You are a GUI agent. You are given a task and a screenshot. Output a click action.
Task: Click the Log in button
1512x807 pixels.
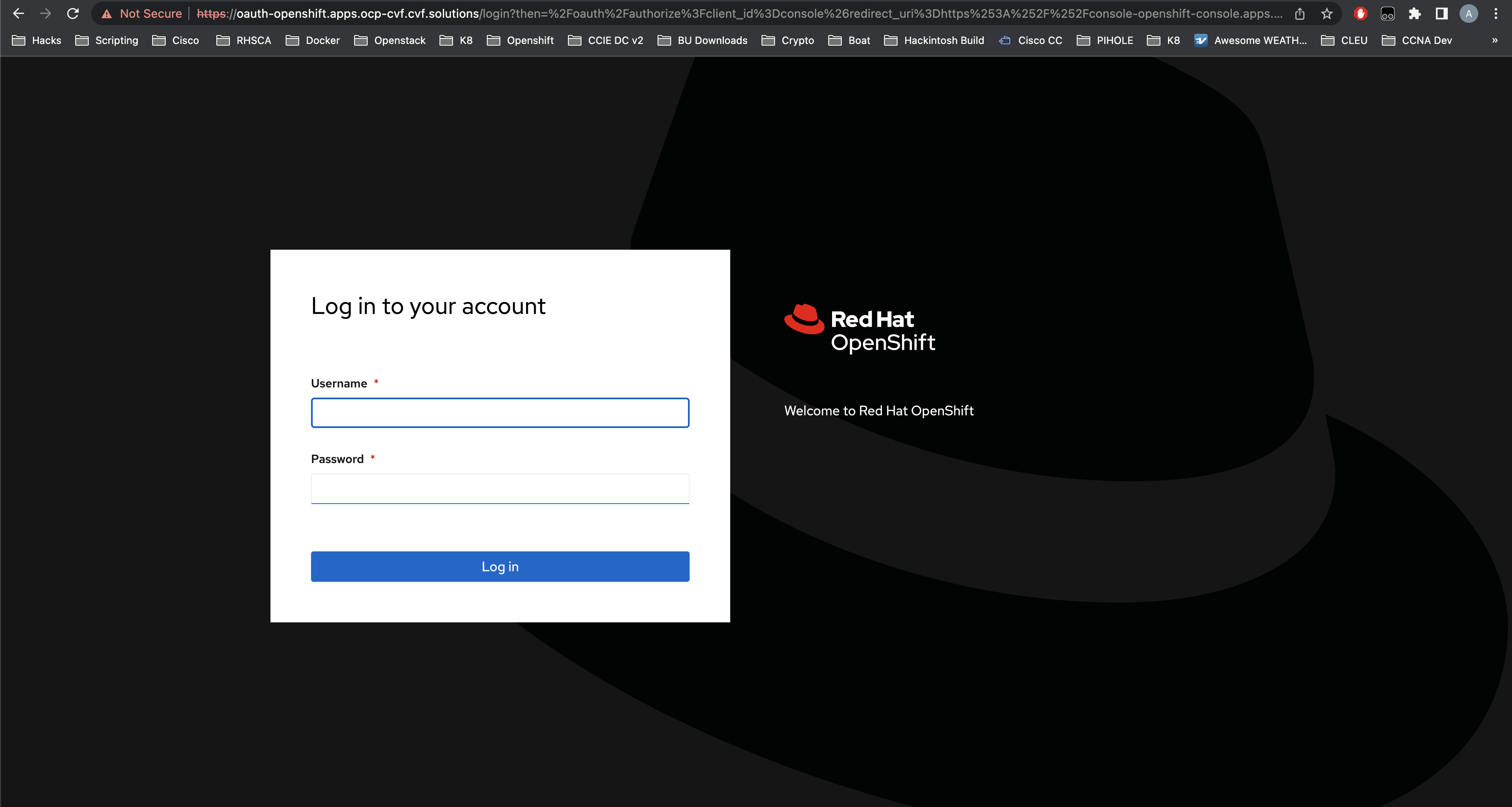click(500, 566)
